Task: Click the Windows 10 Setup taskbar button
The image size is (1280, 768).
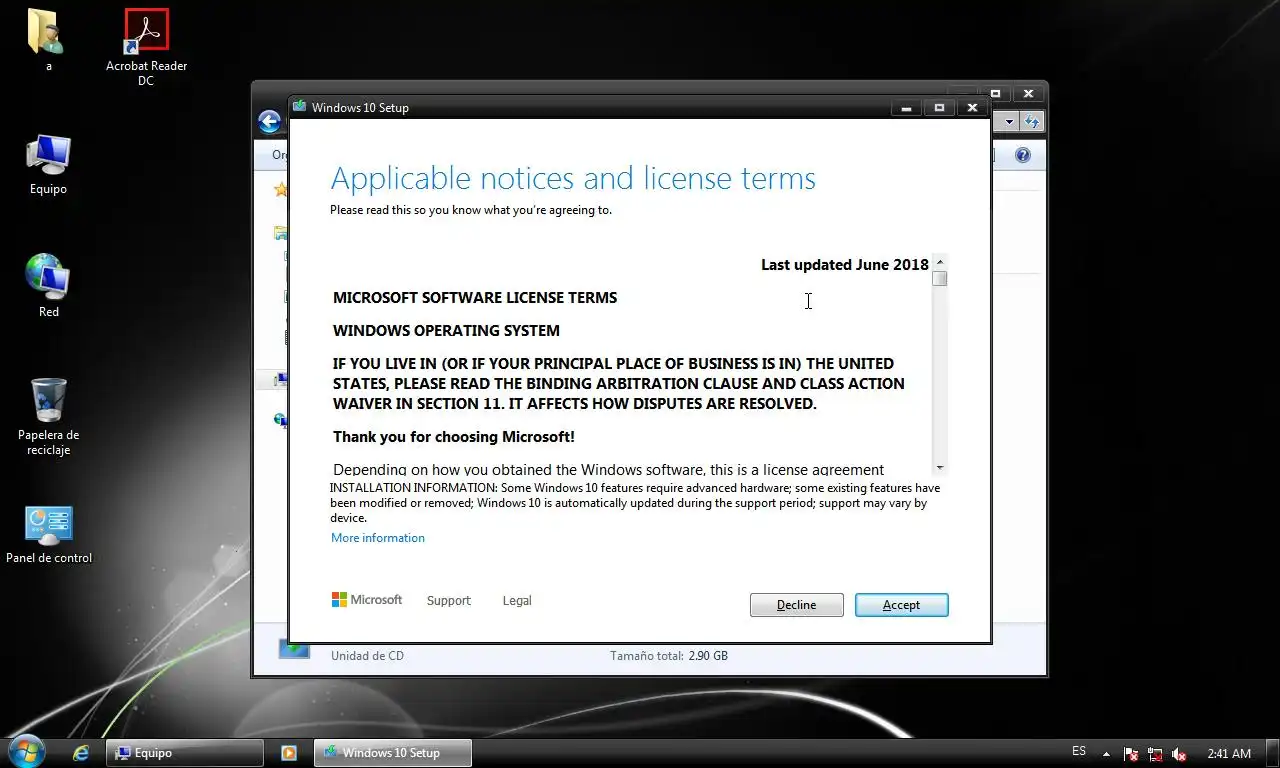Action: point(392,753)
